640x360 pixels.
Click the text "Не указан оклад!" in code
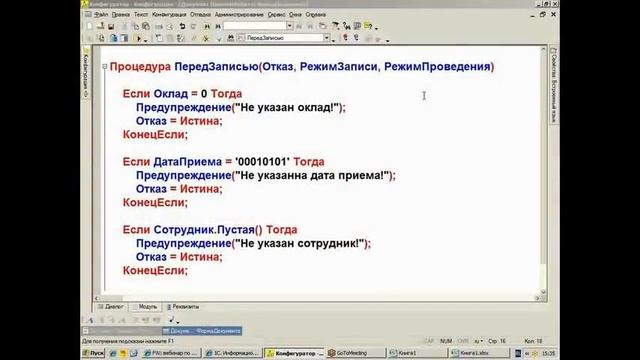click(x=288, y=107)
